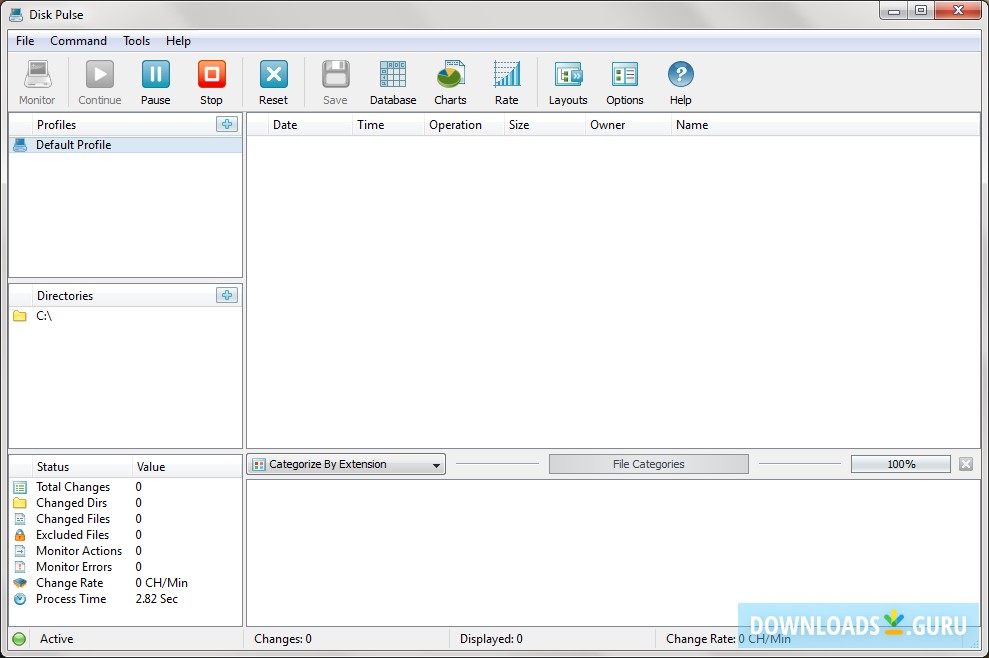989x658 pixels.
Task: Click the 100% zoom button
Action: point(901,464)
